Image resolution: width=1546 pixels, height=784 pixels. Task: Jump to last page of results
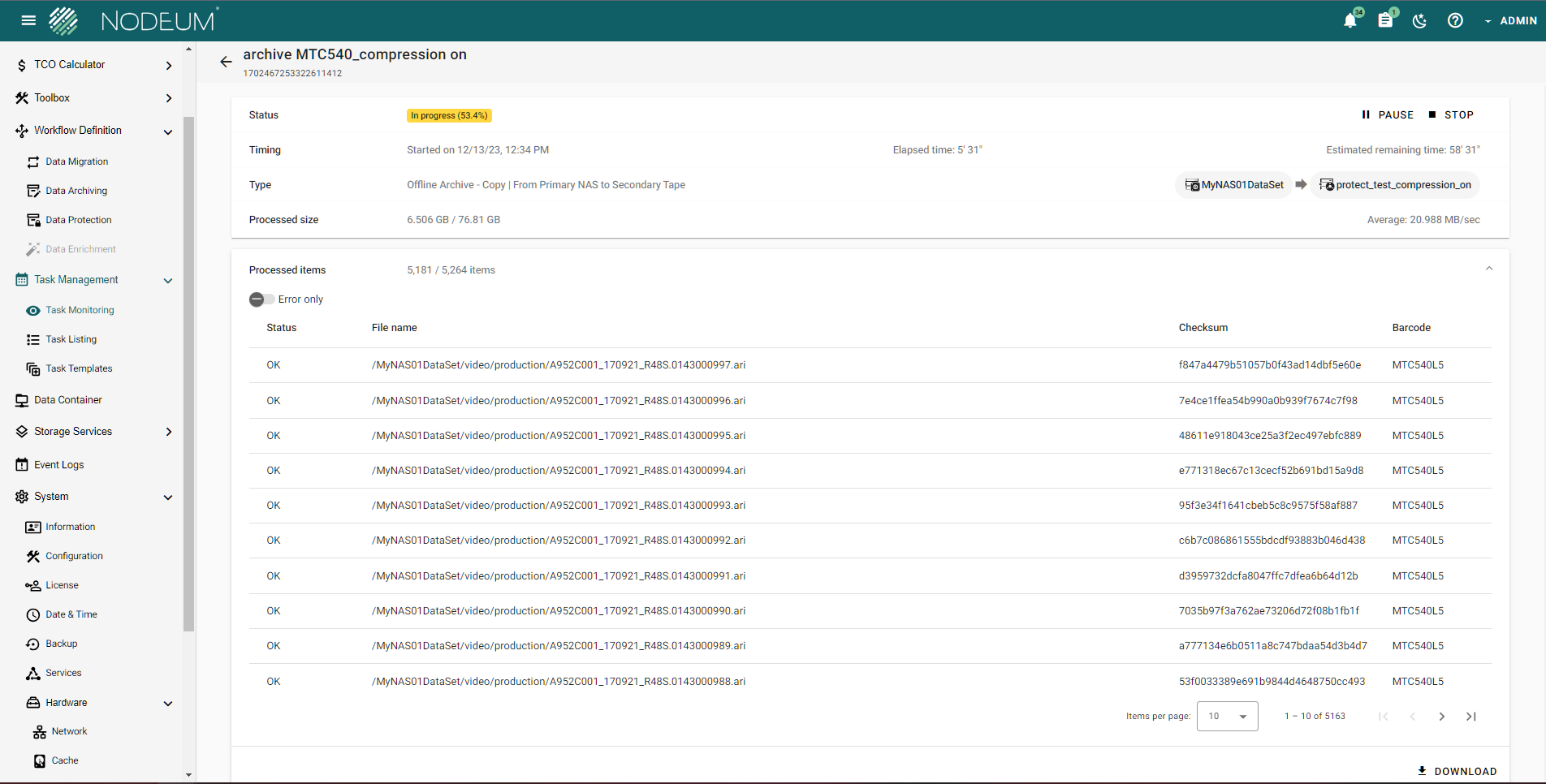(1470, 717)
